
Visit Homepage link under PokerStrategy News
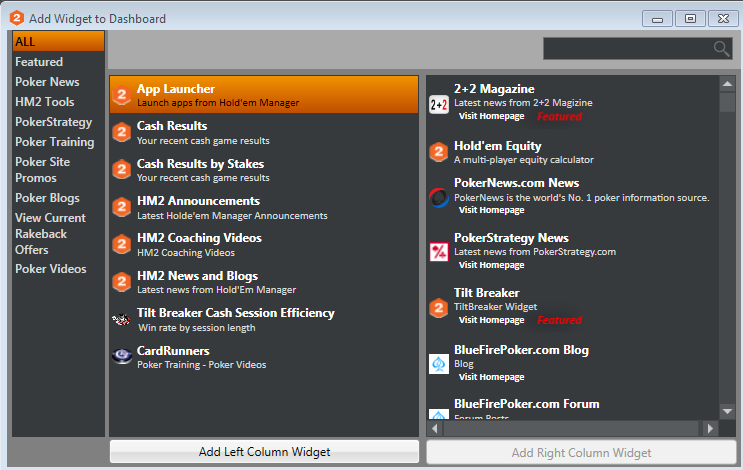click(491, 265)
